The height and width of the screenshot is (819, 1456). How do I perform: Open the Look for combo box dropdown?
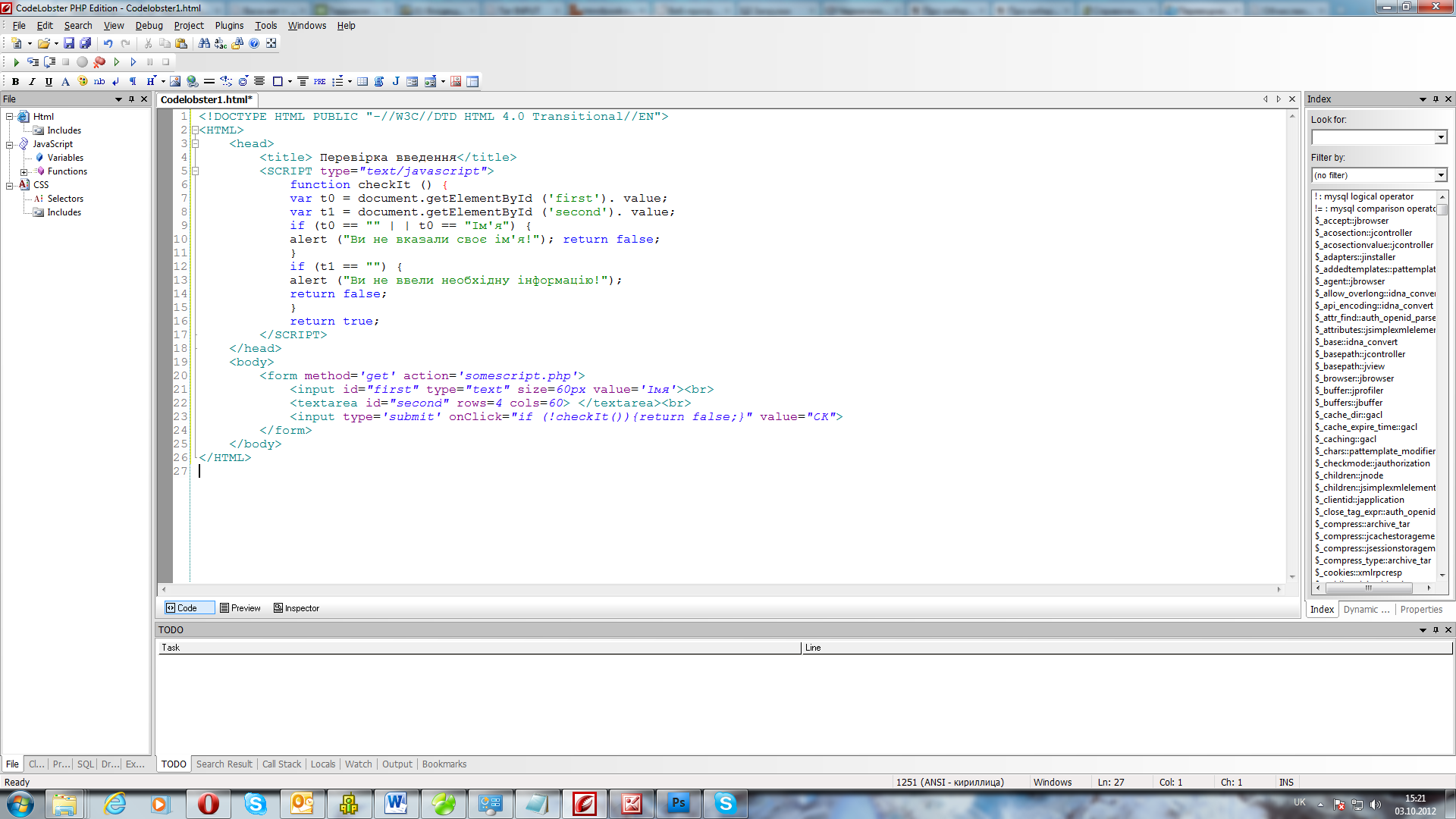coord(1441,137)
